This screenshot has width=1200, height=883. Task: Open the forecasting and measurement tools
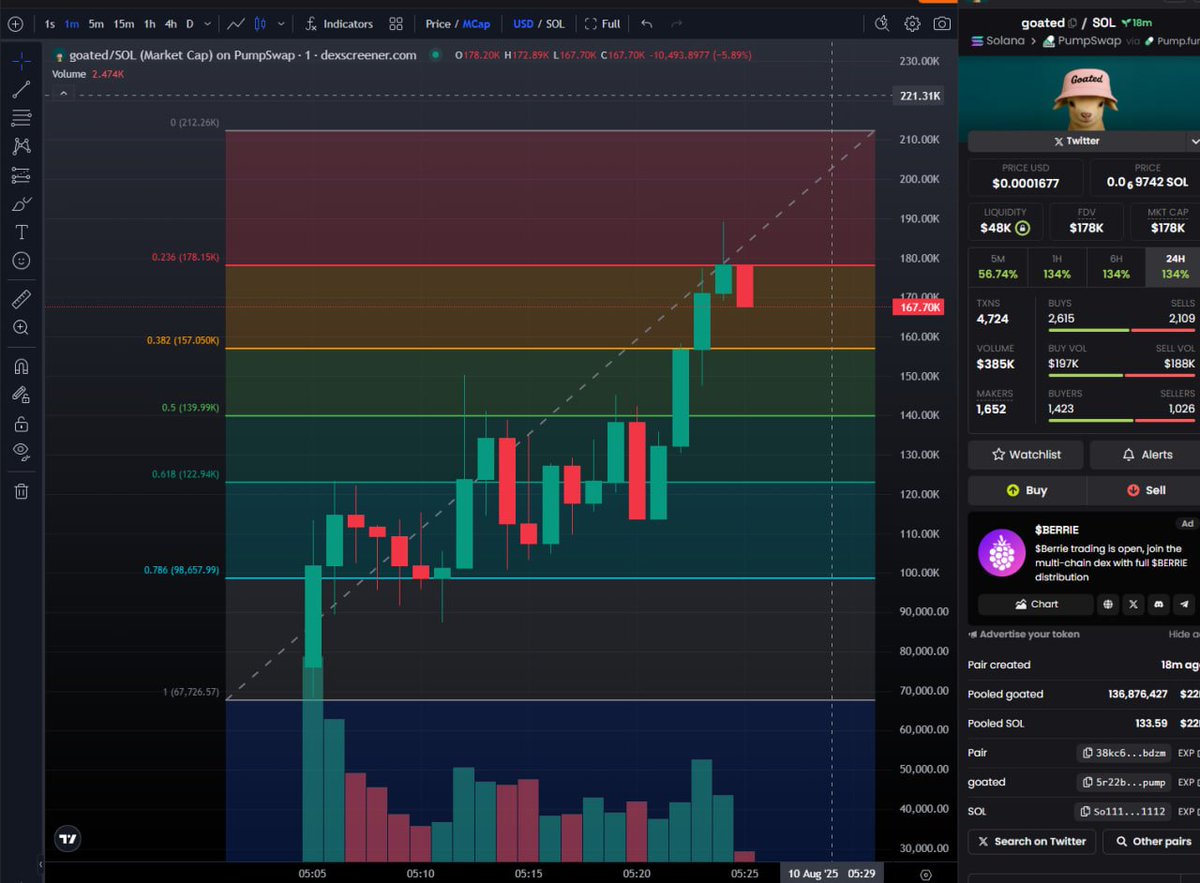[x=21, y=175]
